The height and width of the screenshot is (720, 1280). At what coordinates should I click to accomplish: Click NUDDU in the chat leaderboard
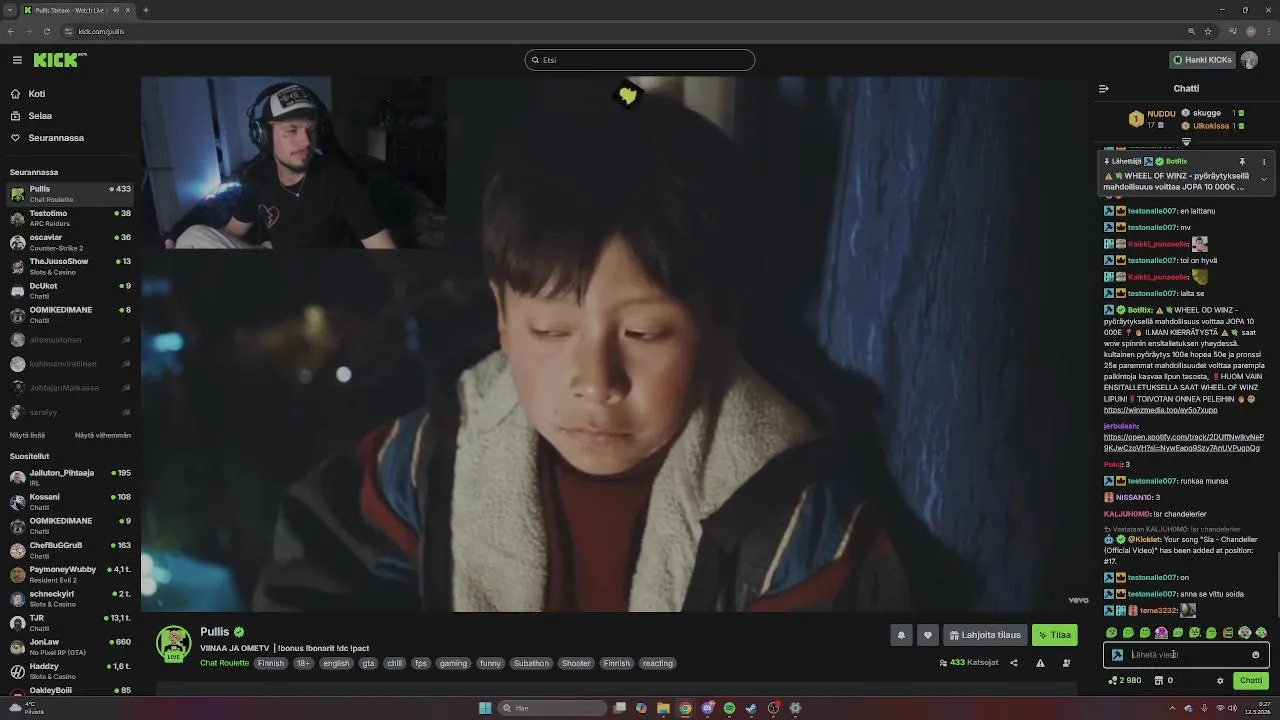pyautogui.click(x=1161, y=114)
